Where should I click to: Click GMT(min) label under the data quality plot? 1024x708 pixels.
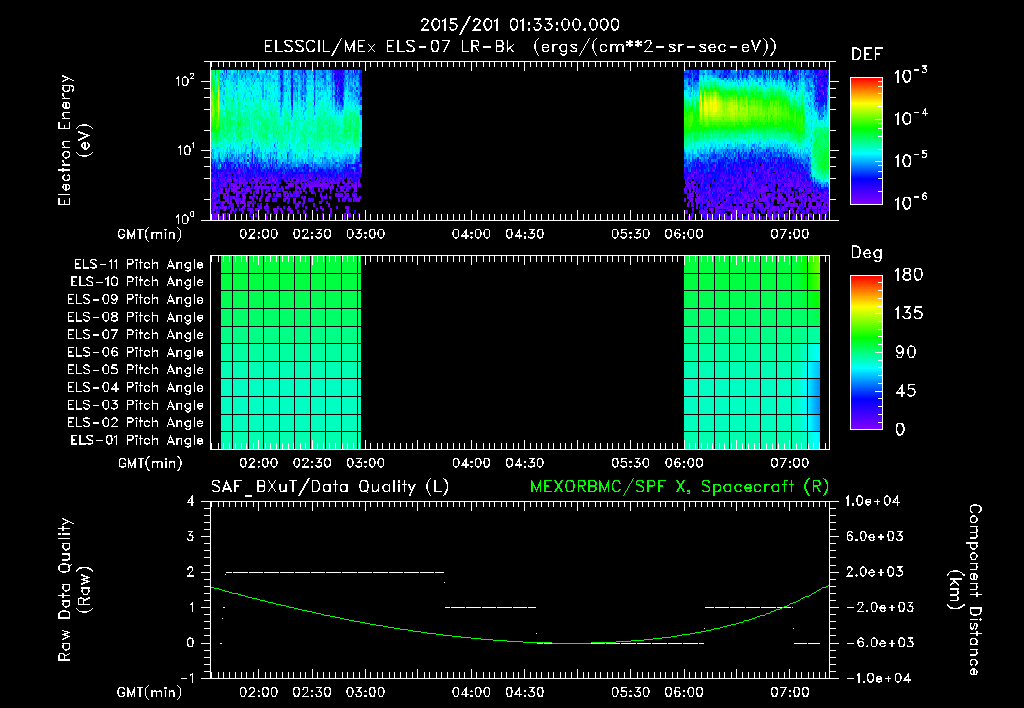pos(150,692)
